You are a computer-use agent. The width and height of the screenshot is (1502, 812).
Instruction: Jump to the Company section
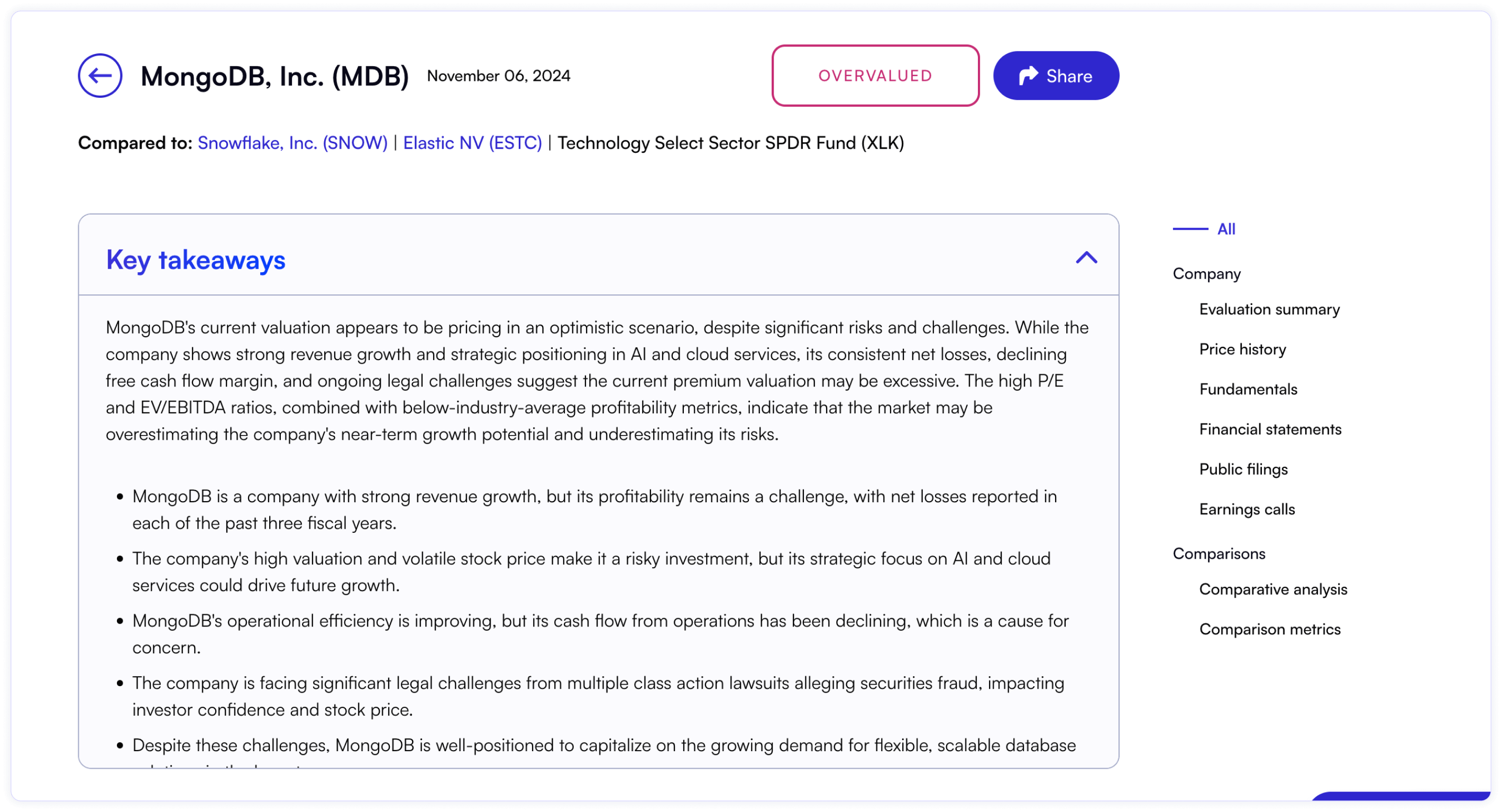(1206, 274)
